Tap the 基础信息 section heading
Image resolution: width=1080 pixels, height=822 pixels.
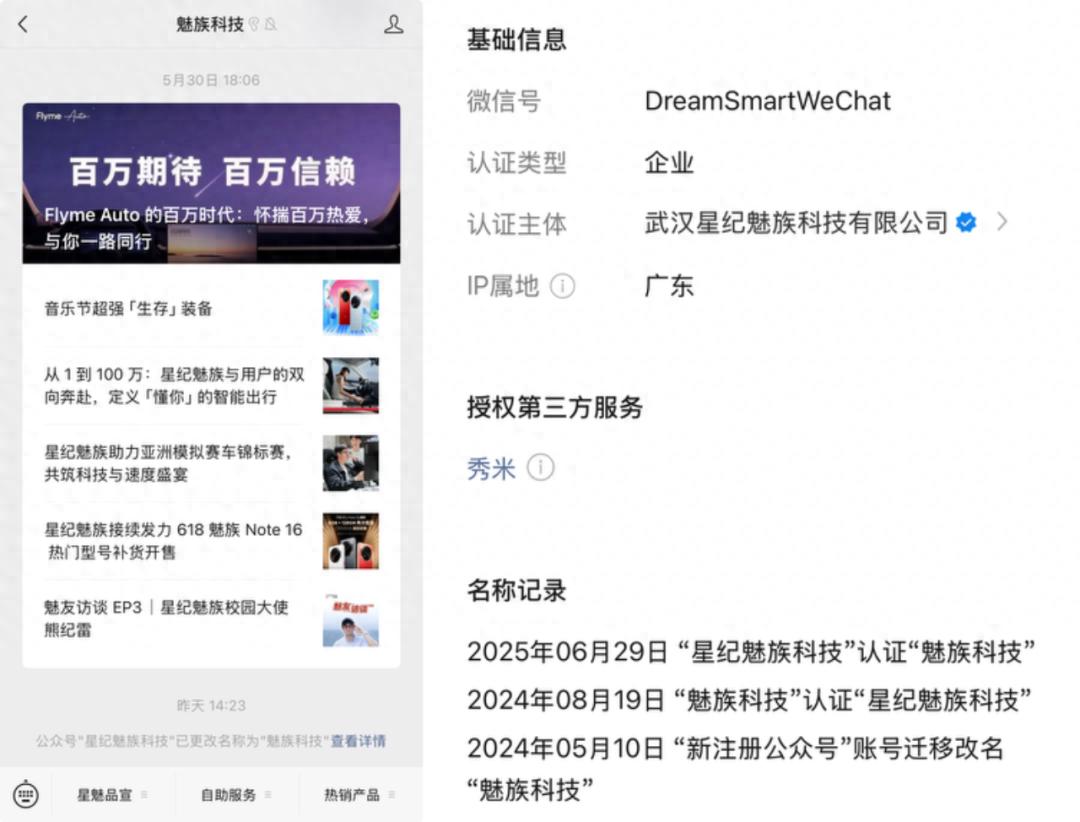(517, 39)
